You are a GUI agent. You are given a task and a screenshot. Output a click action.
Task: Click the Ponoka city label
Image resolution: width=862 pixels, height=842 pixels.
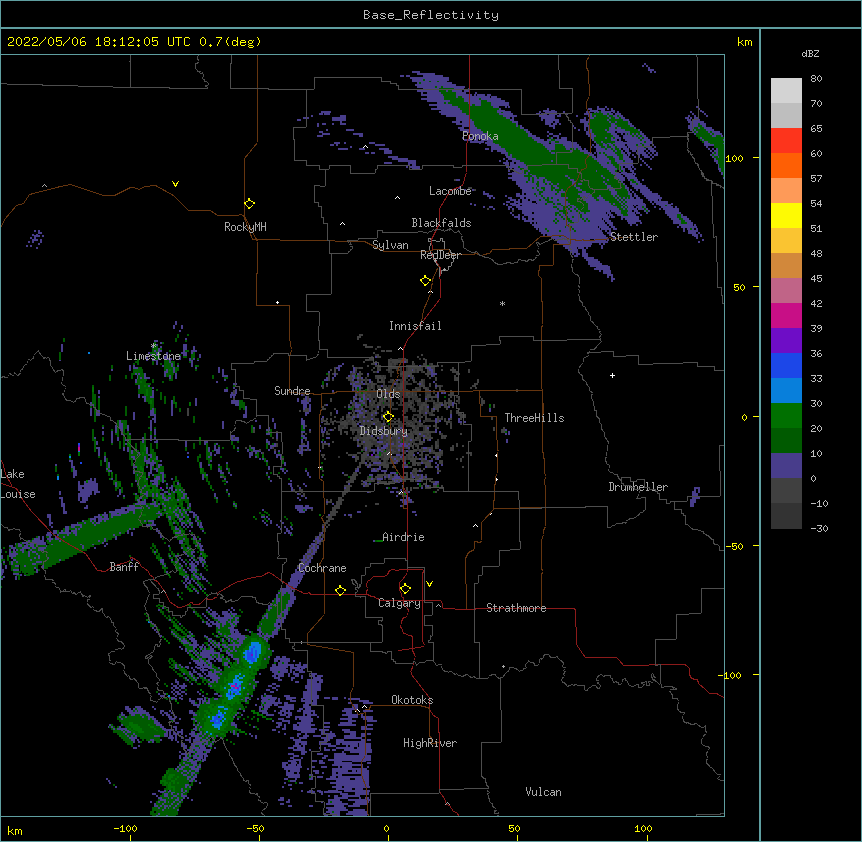point(480,136)
